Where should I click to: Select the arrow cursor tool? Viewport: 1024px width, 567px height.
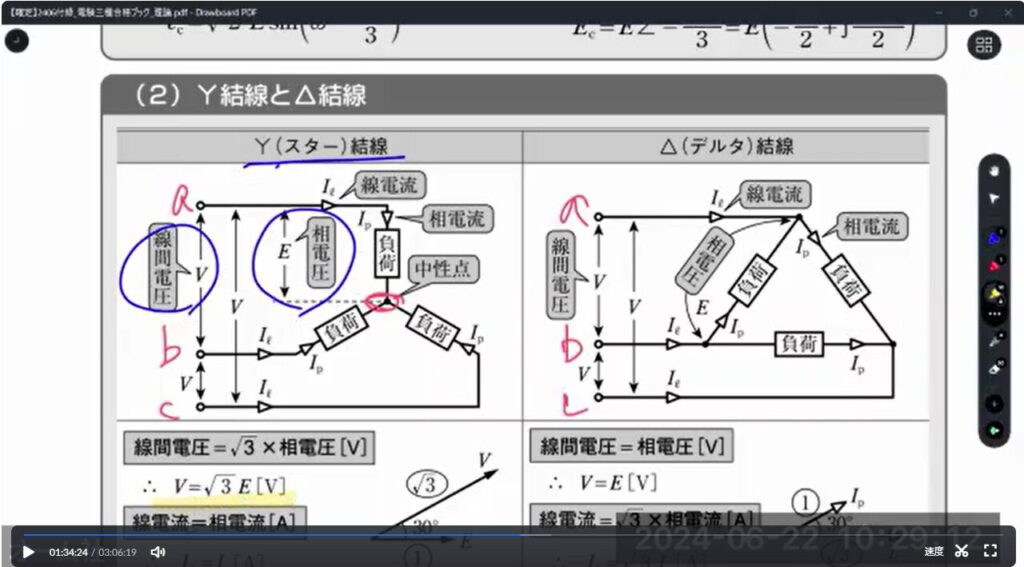tap(994, 199)
